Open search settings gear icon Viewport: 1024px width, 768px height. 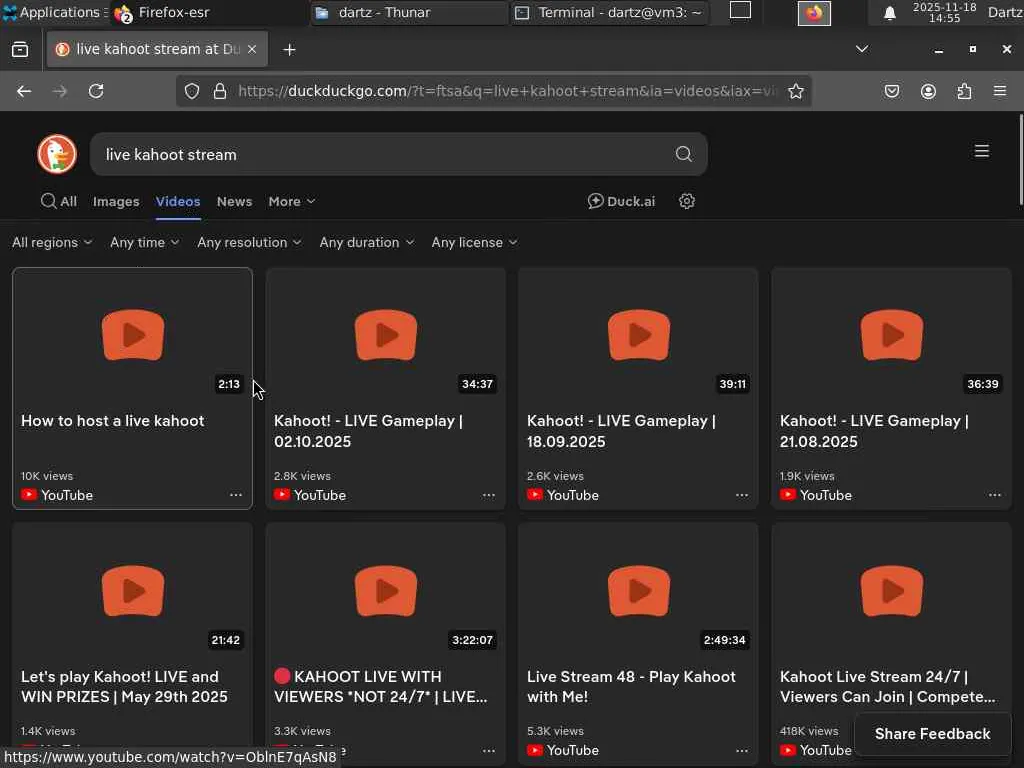[686, 201]
